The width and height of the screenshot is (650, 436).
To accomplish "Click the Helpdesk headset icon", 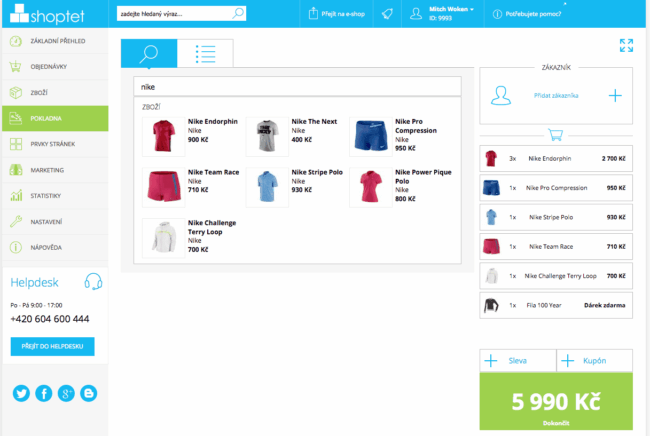I will point(93,282).
